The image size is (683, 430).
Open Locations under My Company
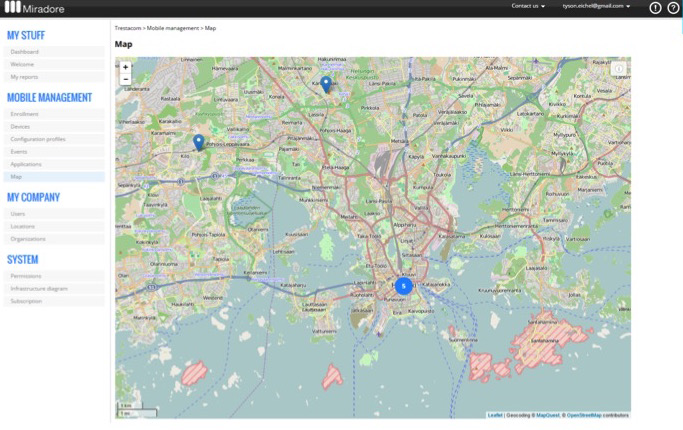pos(54,227)
